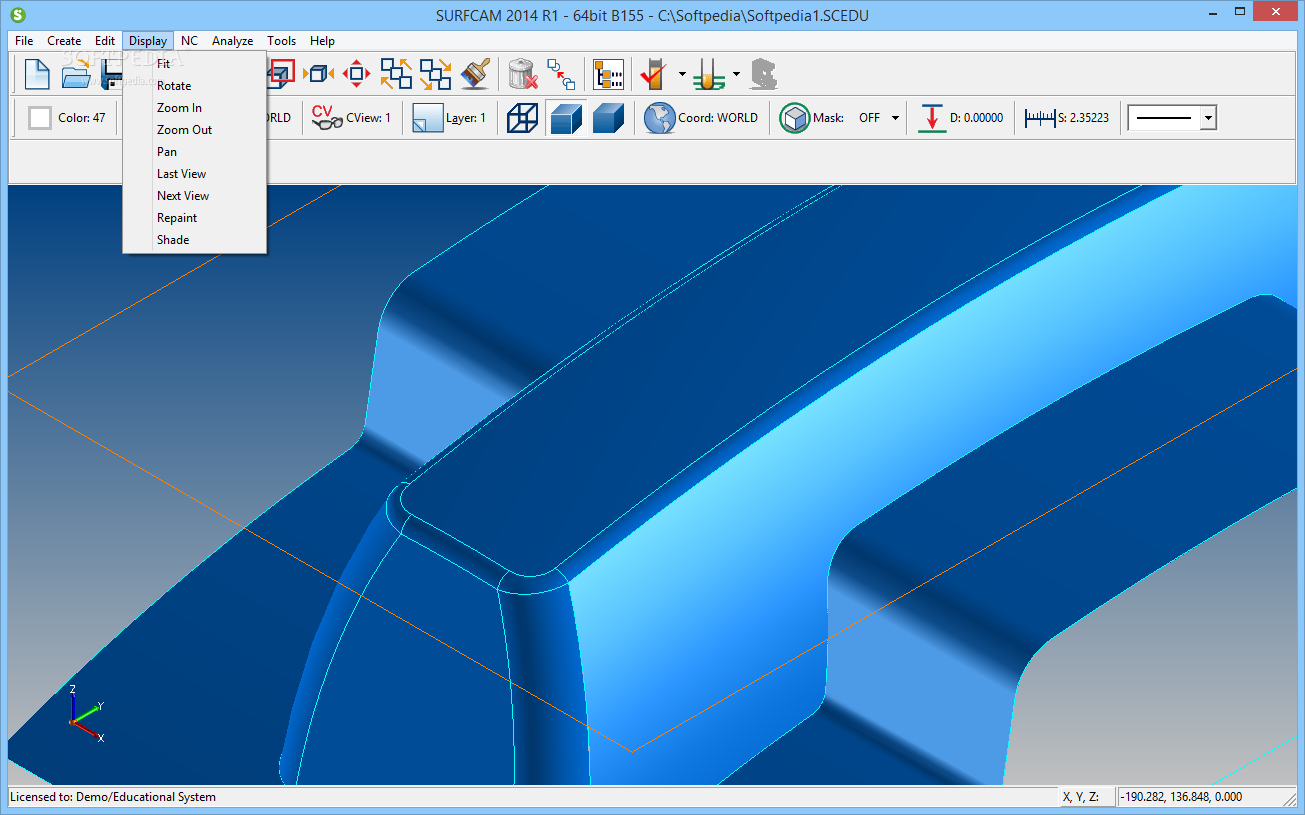
Task: Click the line style preview sample
Action: 1165,118
